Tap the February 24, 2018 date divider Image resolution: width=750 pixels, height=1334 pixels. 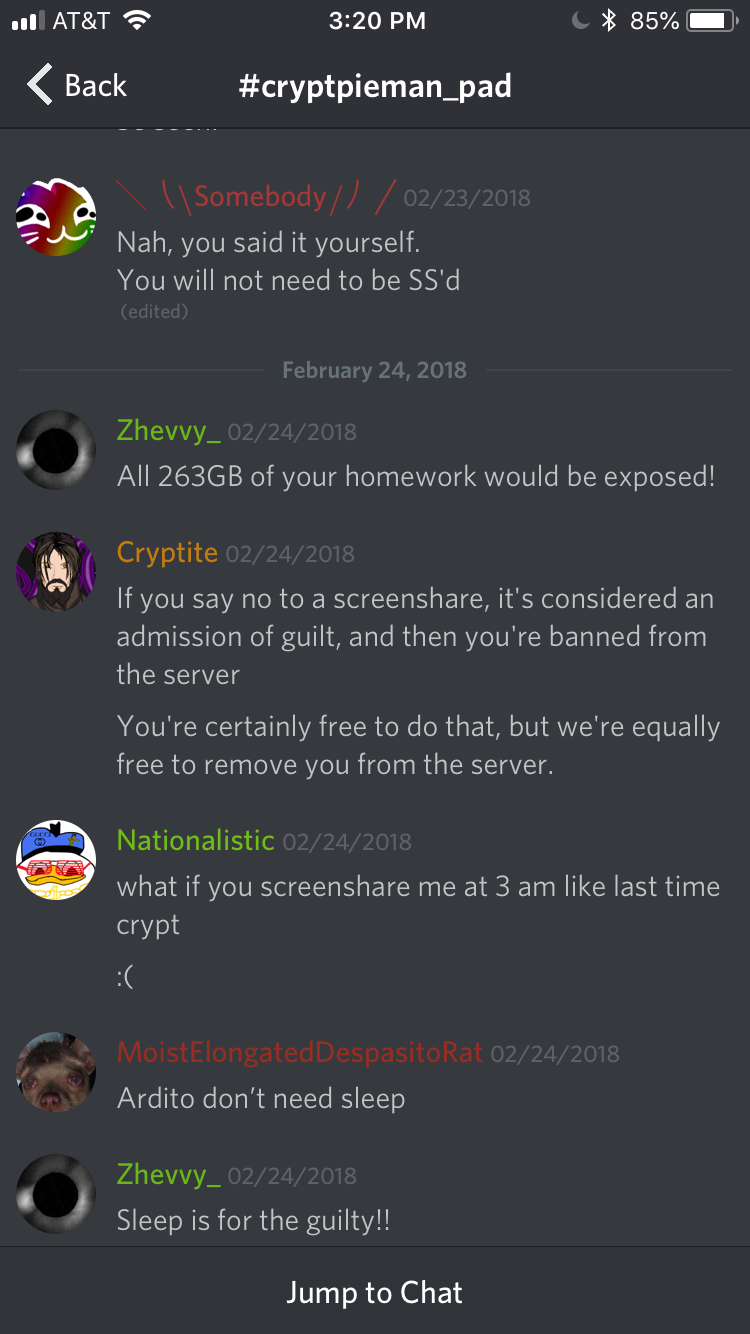pyautogui.click(x=375, y=370)
